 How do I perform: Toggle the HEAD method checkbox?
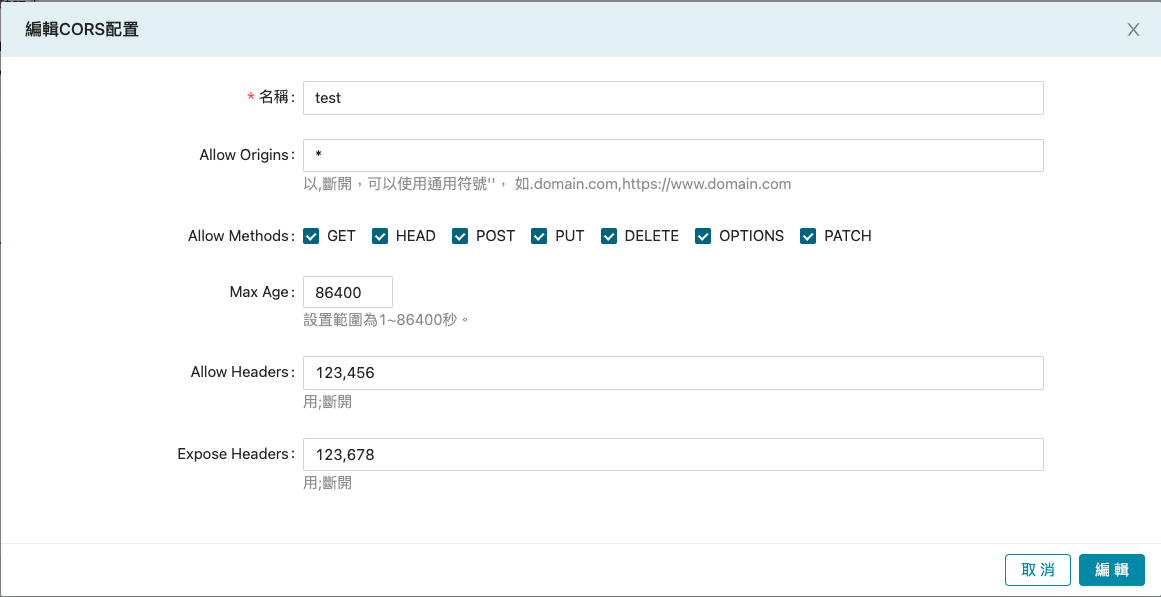tap(380, 236)
